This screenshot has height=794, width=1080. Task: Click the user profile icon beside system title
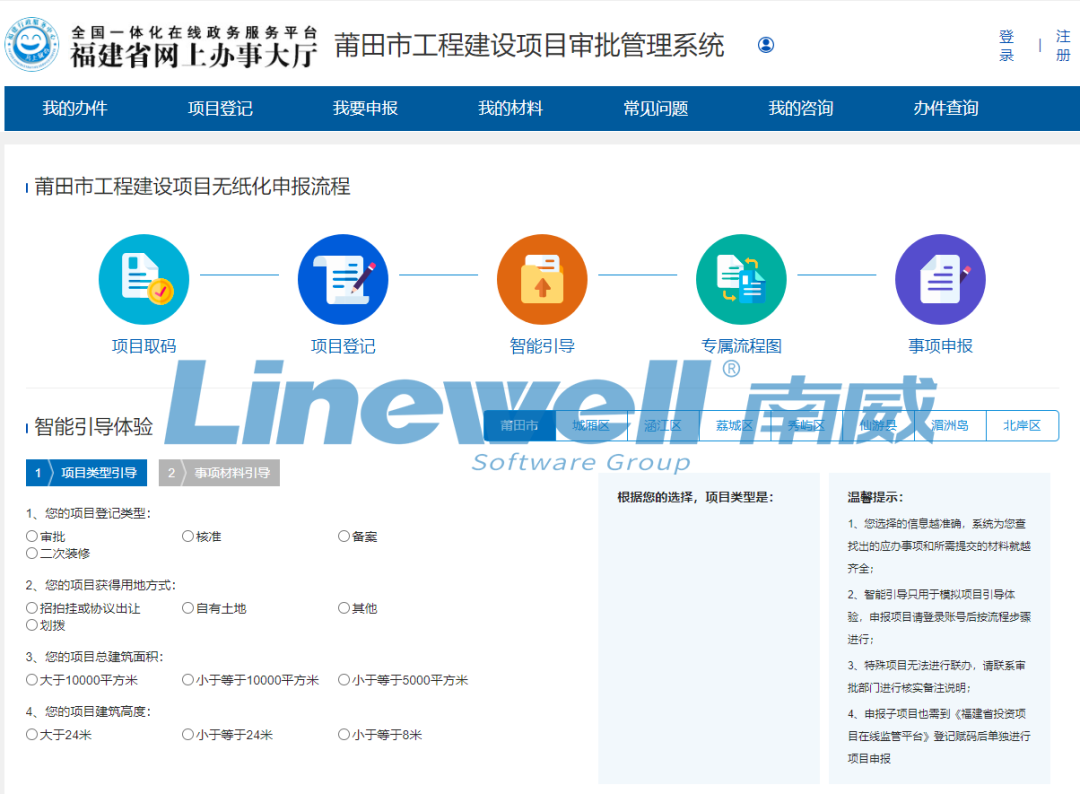pos(766,45)
